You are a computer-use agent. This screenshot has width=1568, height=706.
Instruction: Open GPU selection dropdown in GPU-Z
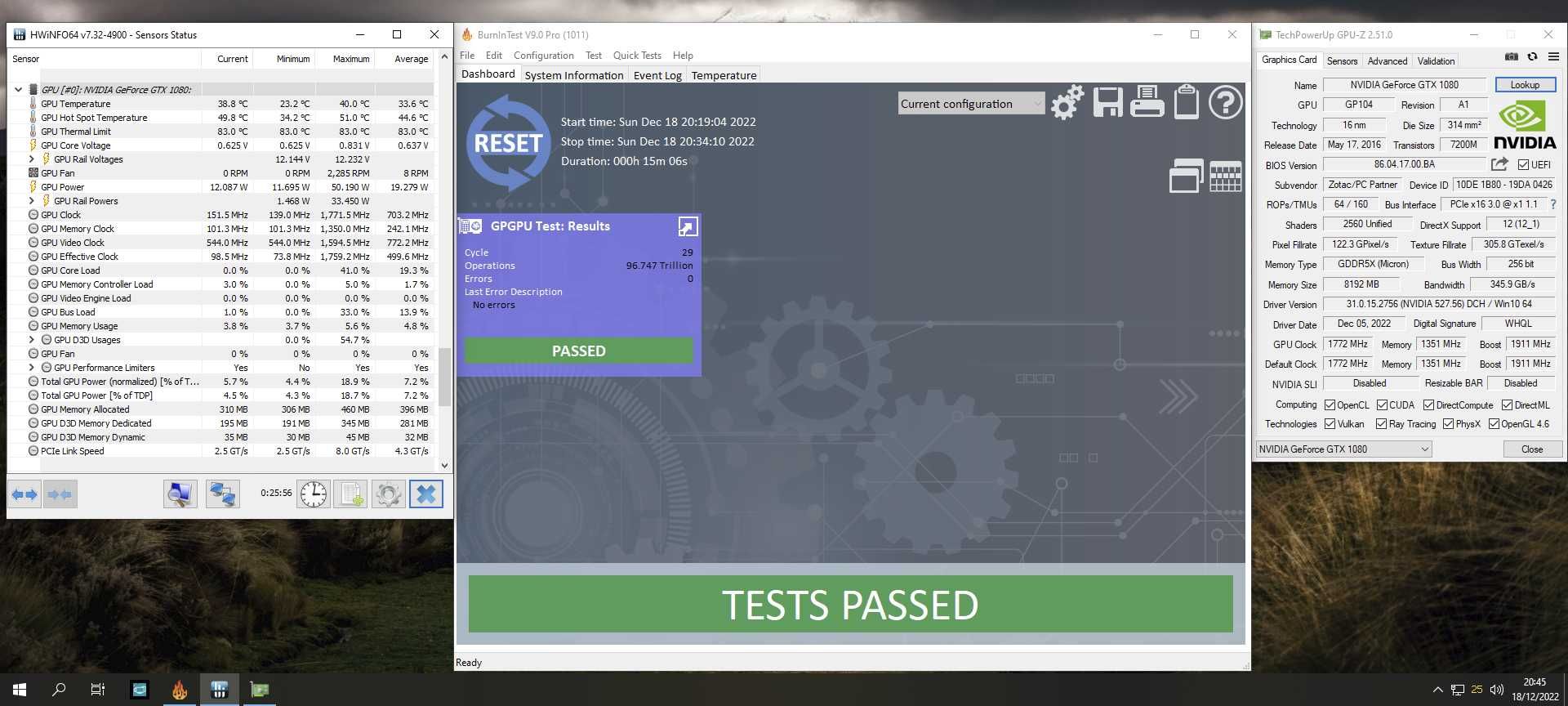tap(1343, 449)
